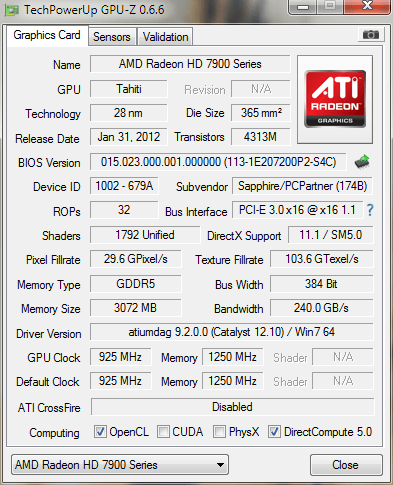393x485 pixels.
Task: Click the ATI CrossFire Disabled field
Action: click(232, 407)
